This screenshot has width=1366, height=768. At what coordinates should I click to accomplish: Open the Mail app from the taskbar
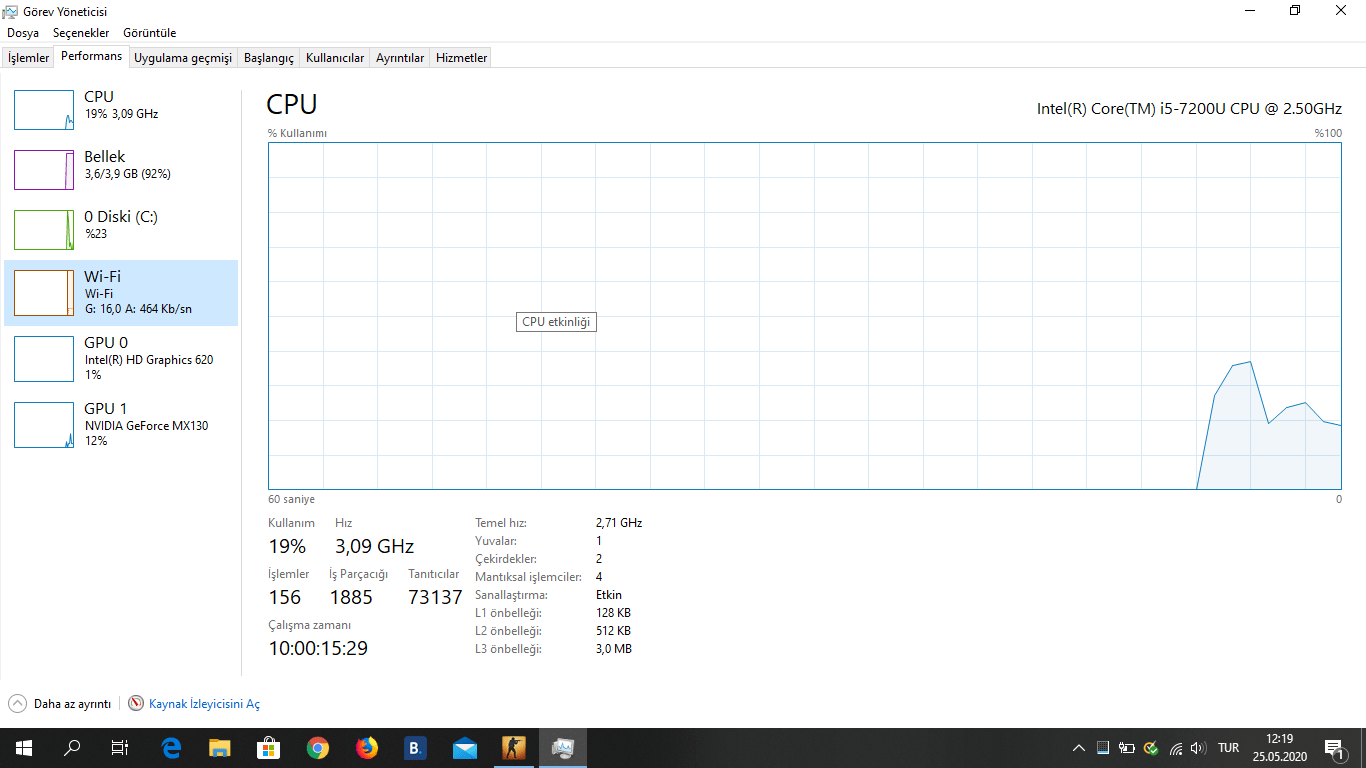(465, 748)
